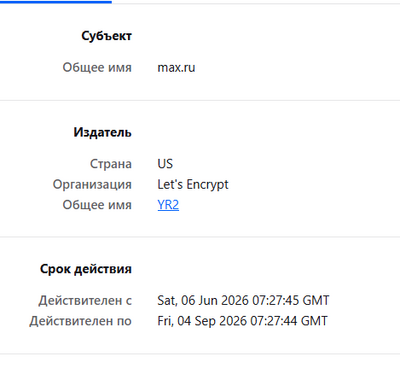Select the valid-from date Sat, 06 Jun 2026
The image size is (400, 374).
[x=243, y=300]
